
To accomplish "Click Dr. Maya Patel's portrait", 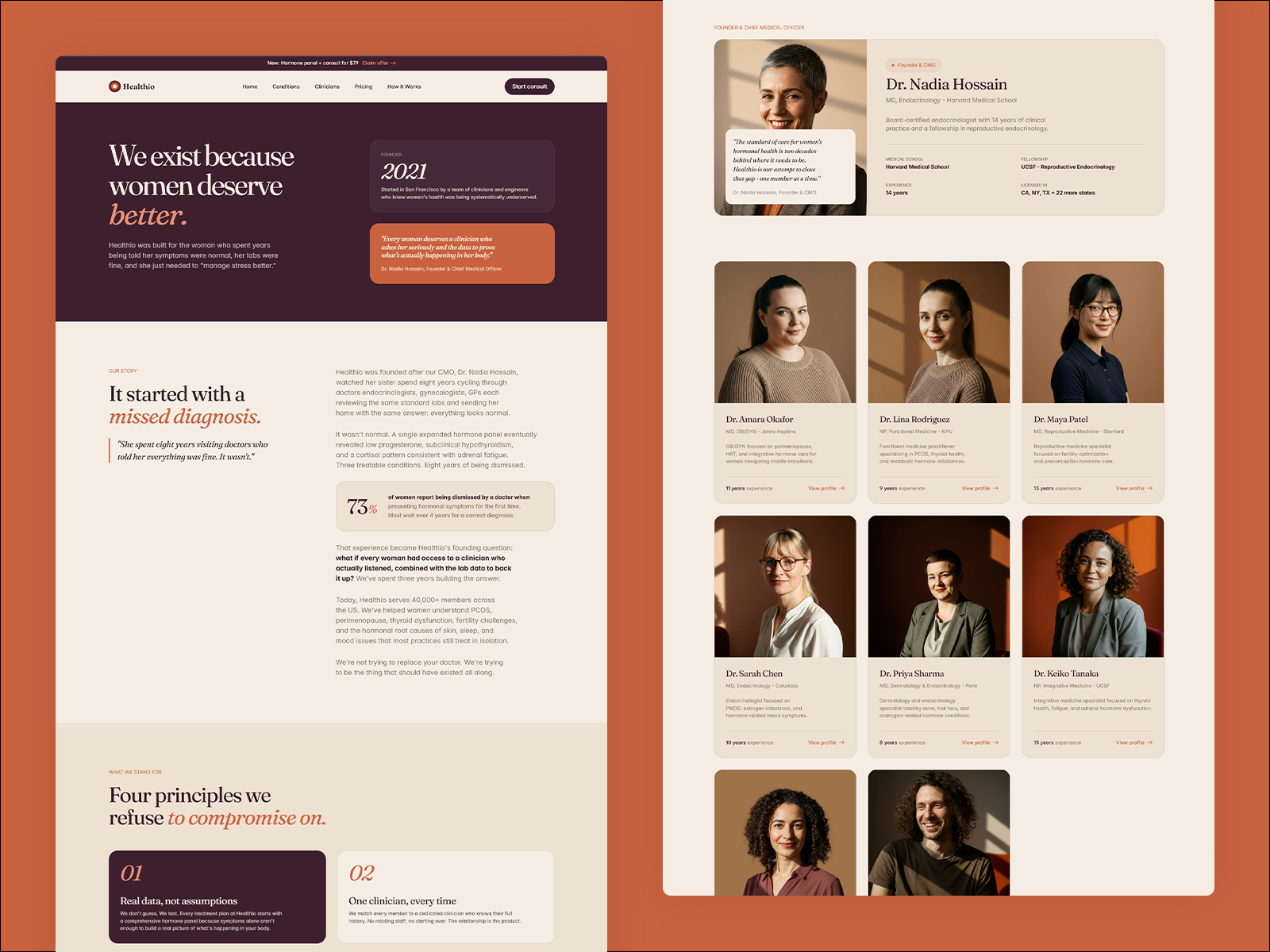I will pos(1093,332).
